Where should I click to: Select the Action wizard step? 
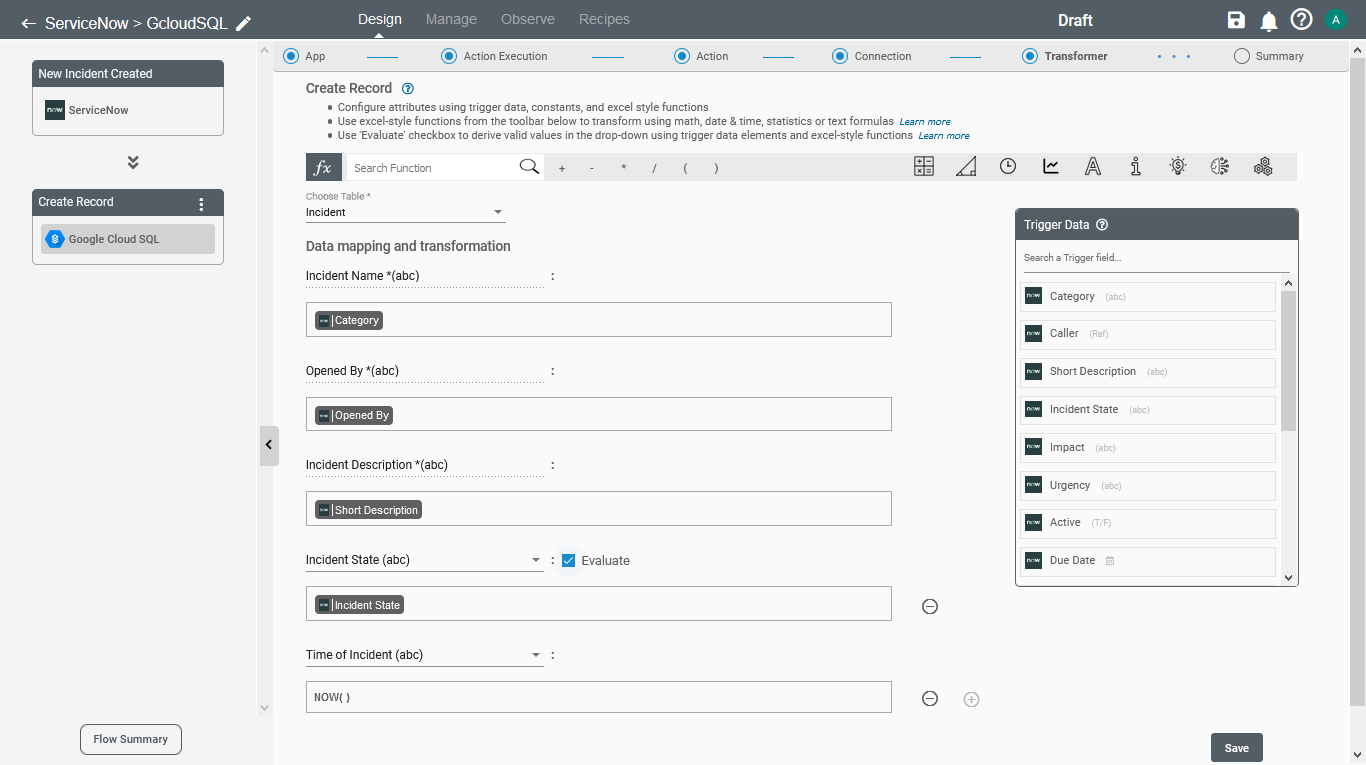pyautogui.click(x=701, y=56)
